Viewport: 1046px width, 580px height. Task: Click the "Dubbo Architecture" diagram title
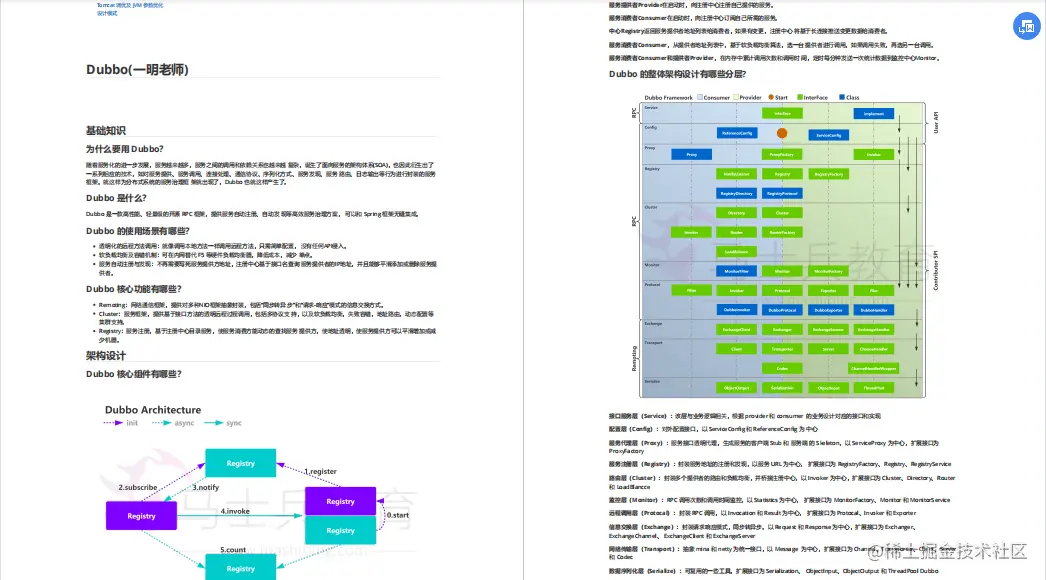point(153,410)
